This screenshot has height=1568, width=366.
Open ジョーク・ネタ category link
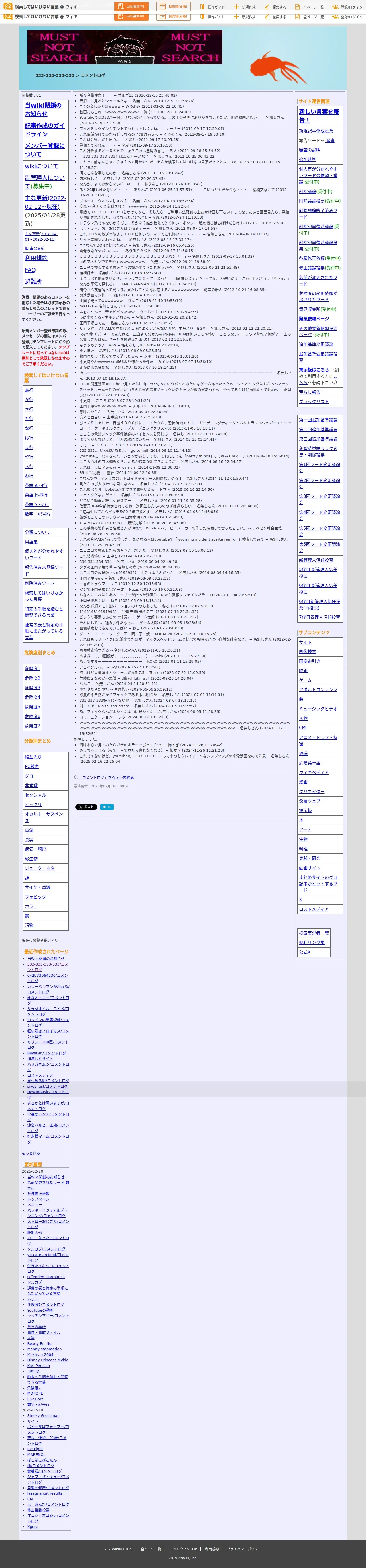[x=40, y=868]
